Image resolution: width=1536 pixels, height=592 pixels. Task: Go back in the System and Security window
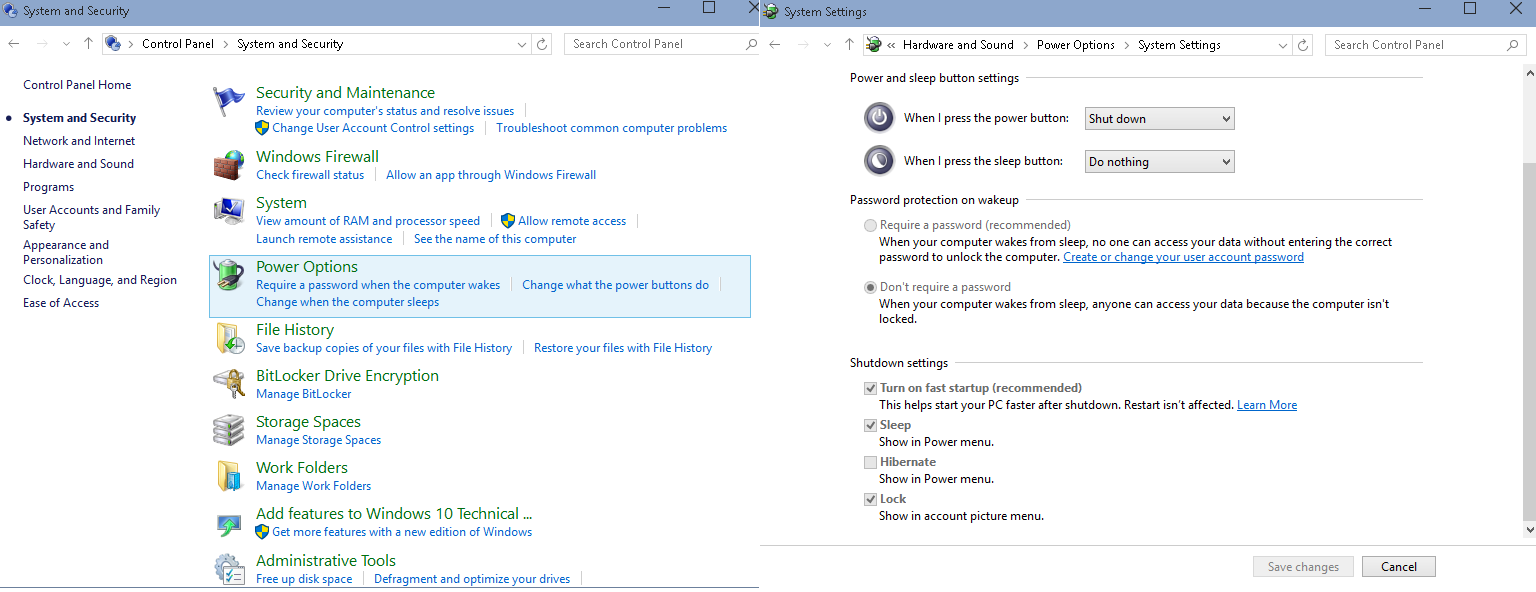coord(14,44)
